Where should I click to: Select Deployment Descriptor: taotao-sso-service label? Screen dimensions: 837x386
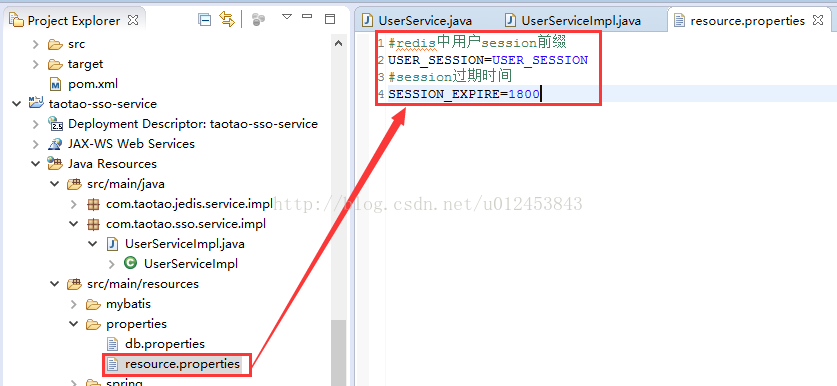pyautogui.click(x=193, y=124)
